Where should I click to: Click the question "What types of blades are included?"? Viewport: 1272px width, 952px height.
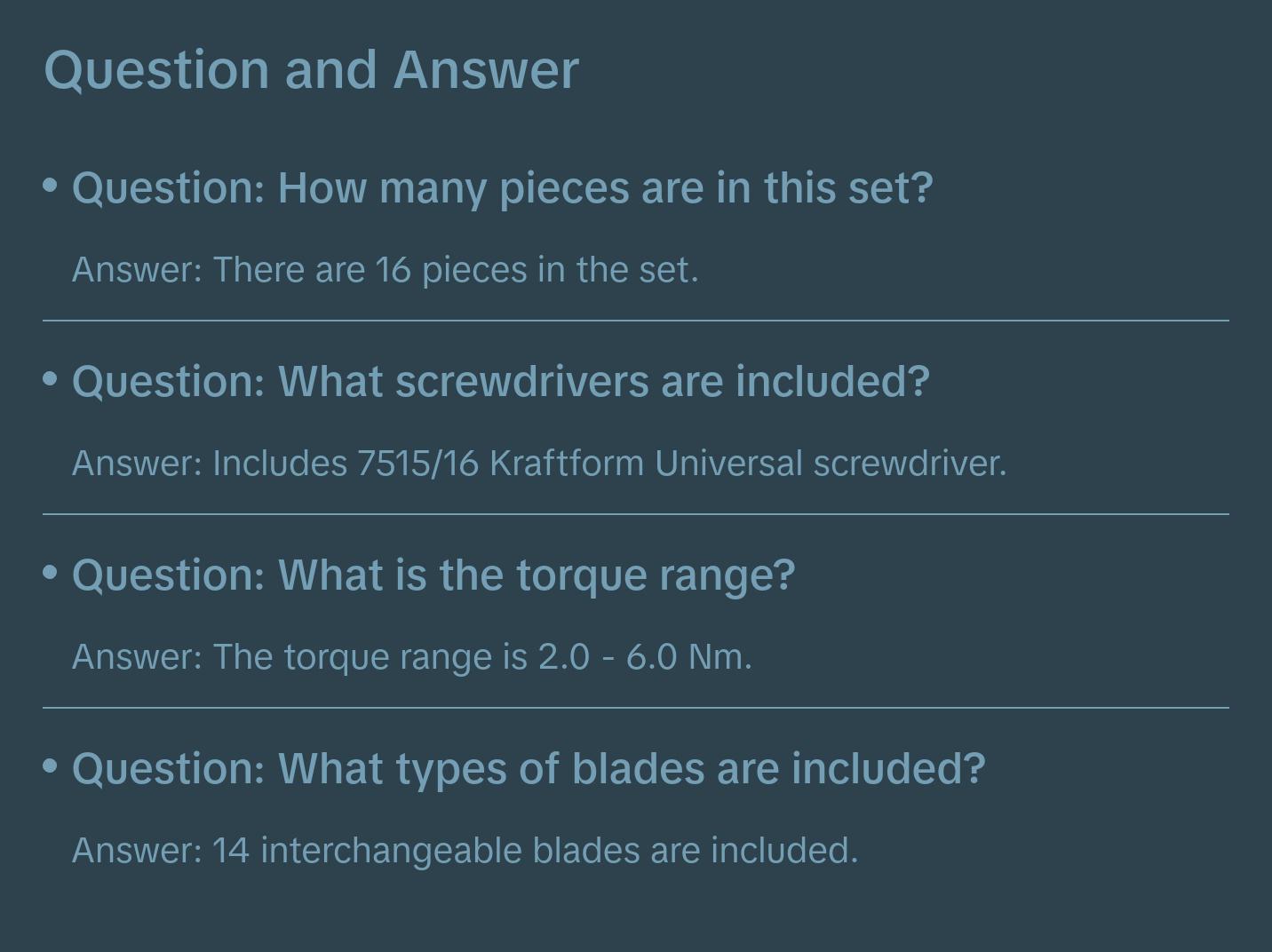pos(529,769)
